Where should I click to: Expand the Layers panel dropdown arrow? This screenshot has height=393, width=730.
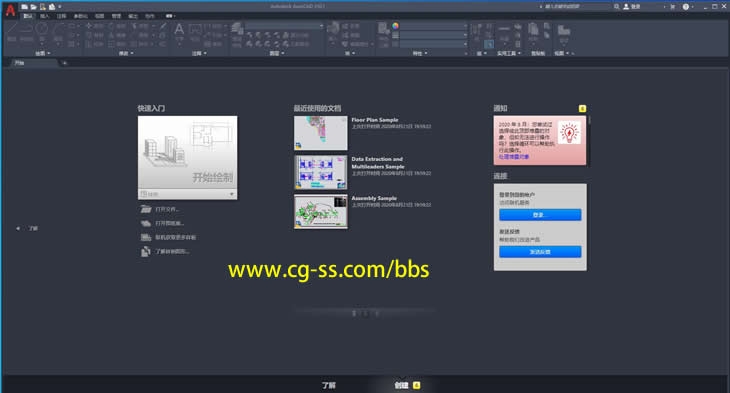(283, 53)
